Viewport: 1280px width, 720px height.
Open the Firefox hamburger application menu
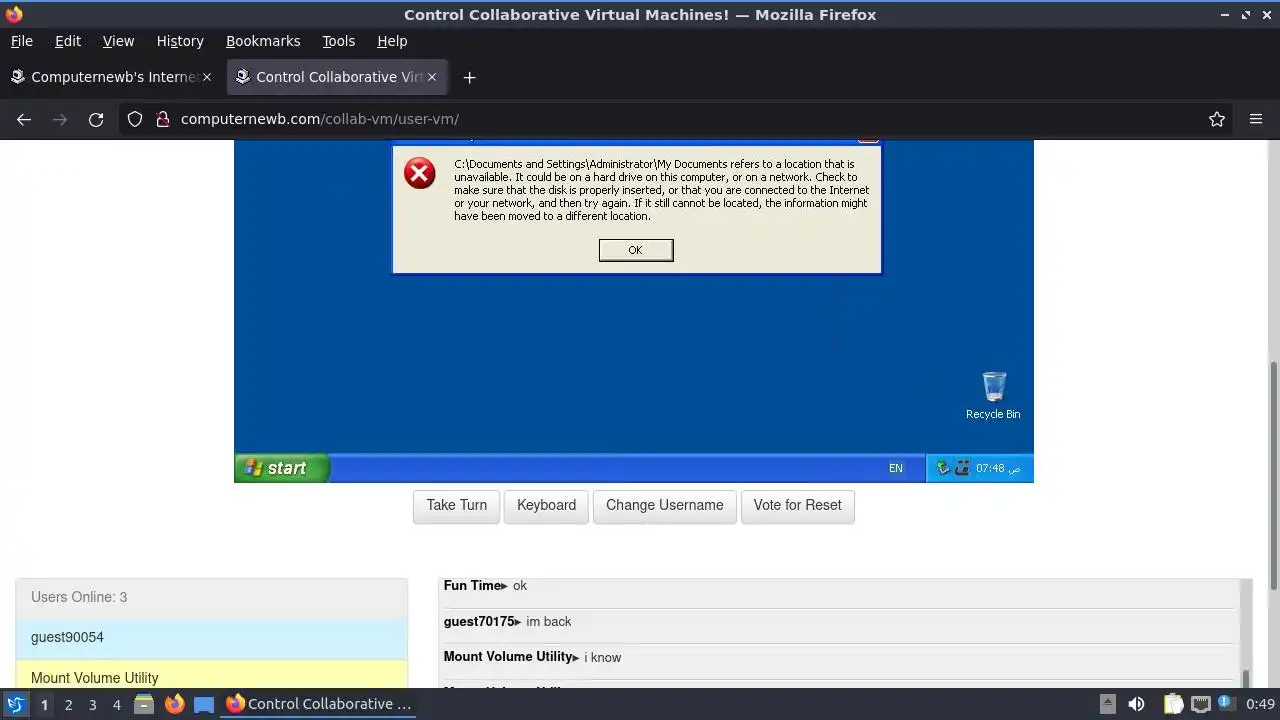click(x=1256, y=119)
